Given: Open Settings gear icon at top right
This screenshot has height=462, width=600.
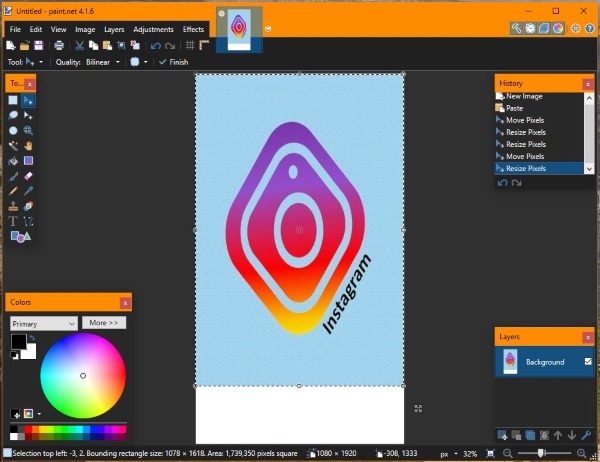Looking at the screenshot, I should coord(576,28).
